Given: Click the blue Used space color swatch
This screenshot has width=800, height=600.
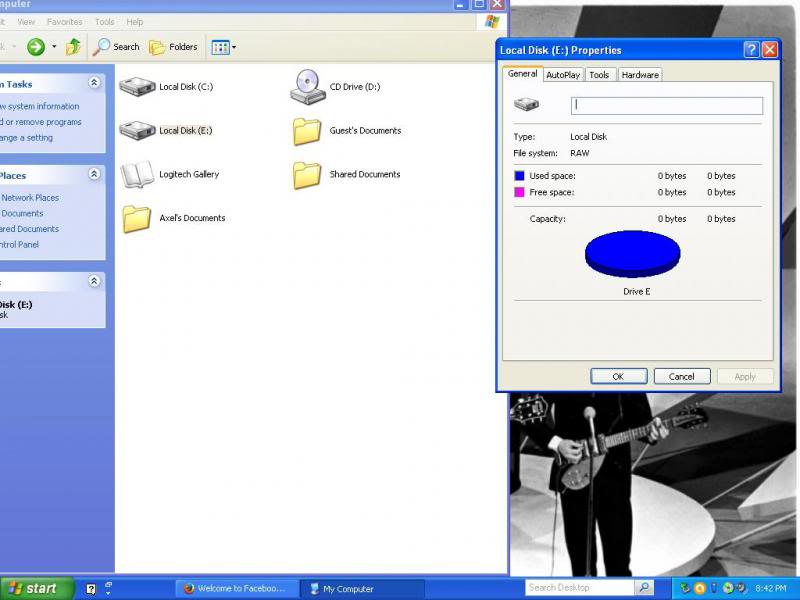Looking at the screenshot, I should [x=519, y=176].
